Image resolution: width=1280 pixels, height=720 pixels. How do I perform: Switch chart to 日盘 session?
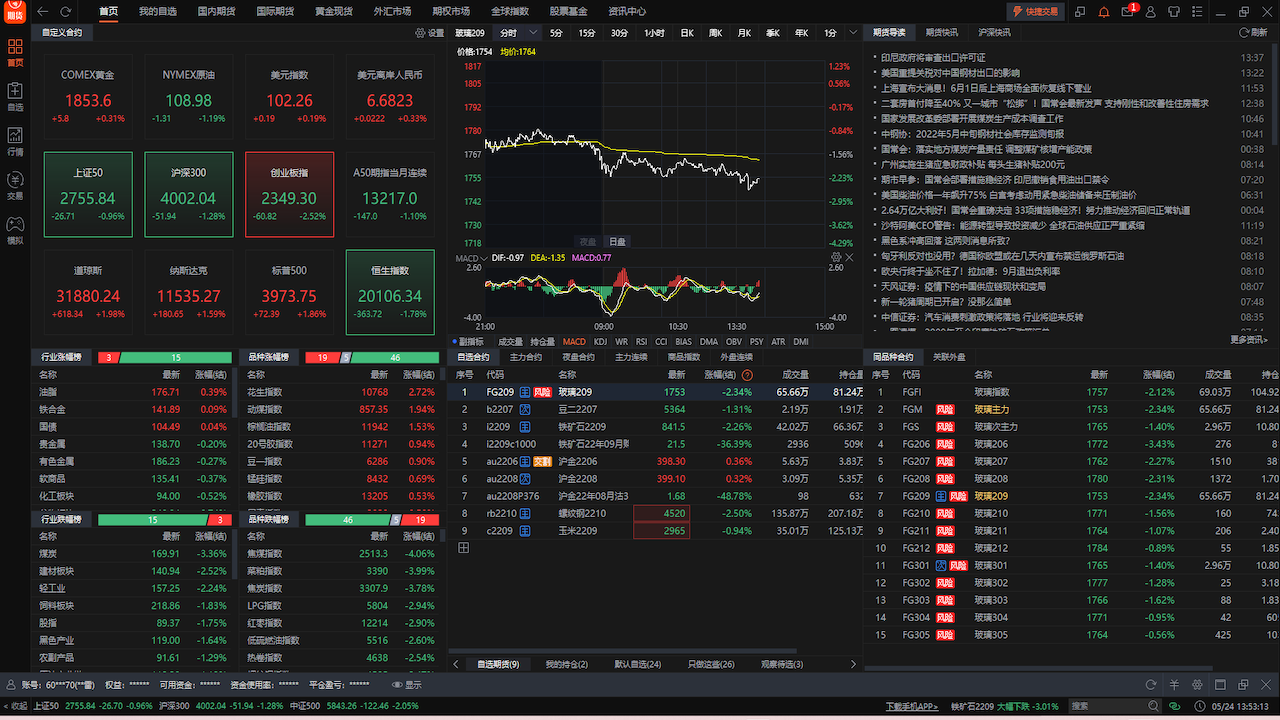tap(618, 242)
